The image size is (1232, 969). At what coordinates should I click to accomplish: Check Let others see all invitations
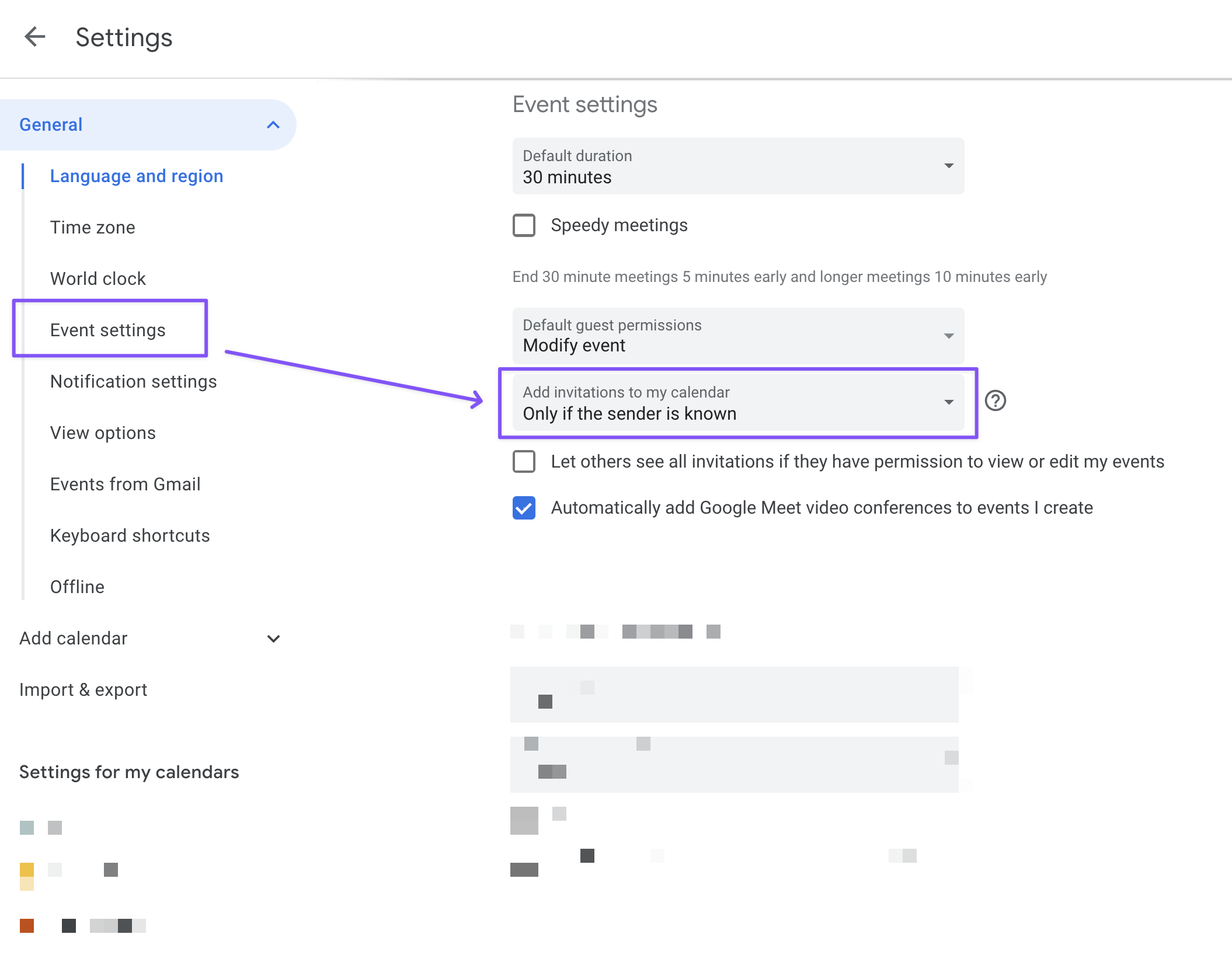point(524,462)
